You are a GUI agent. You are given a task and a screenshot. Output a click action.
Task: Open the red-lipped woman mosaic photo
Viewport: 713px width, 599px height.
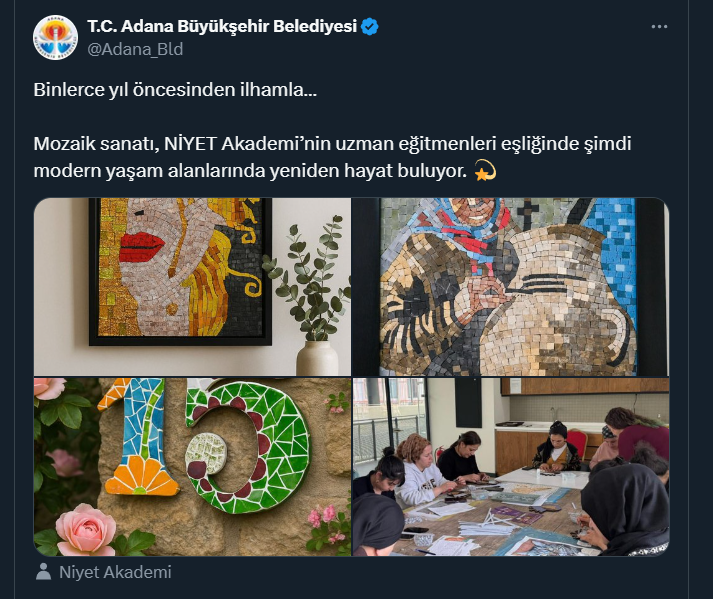pyautogui.click(x=192, y=287)
